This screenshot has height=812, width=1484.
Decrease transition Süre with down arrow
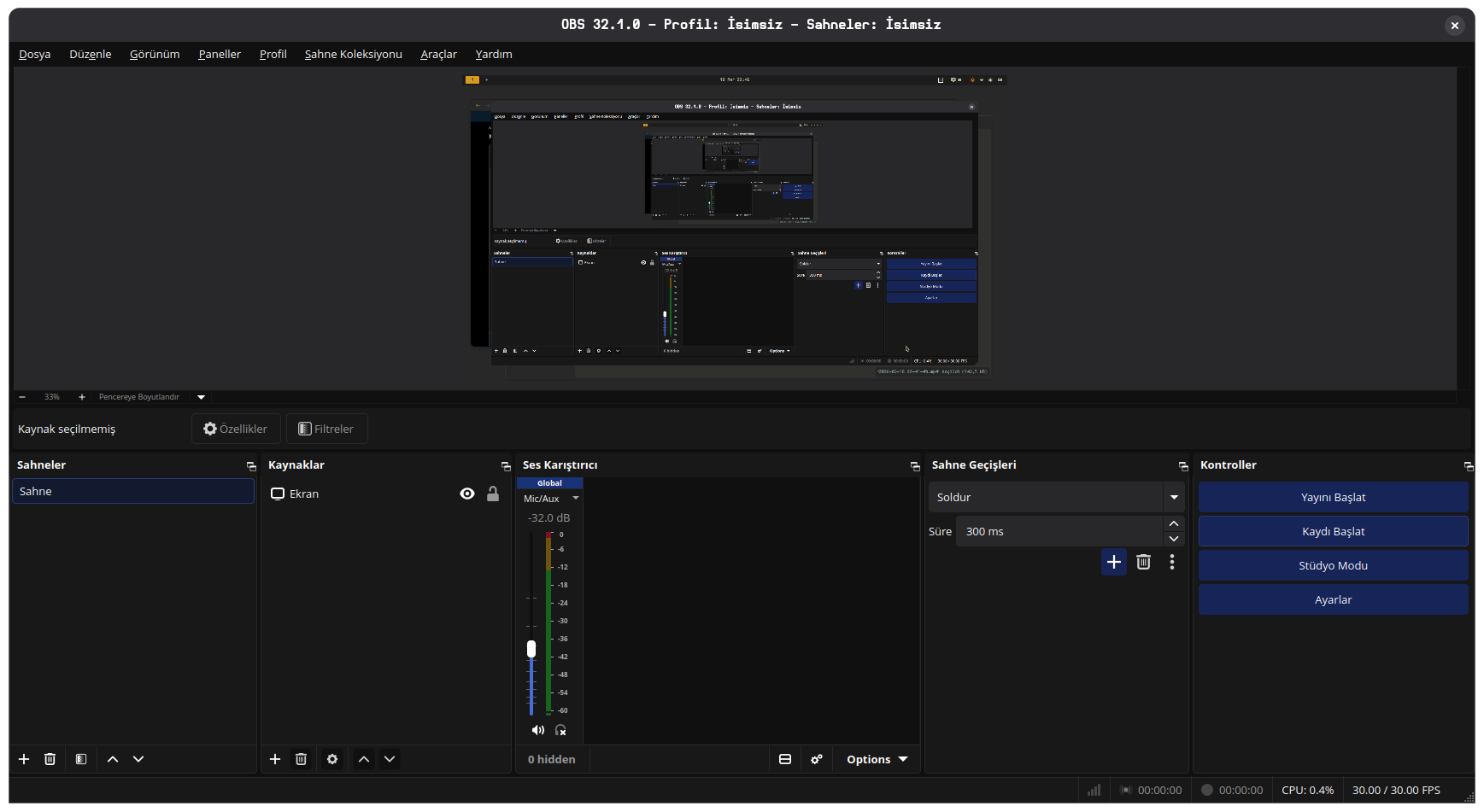[1174, 539]
